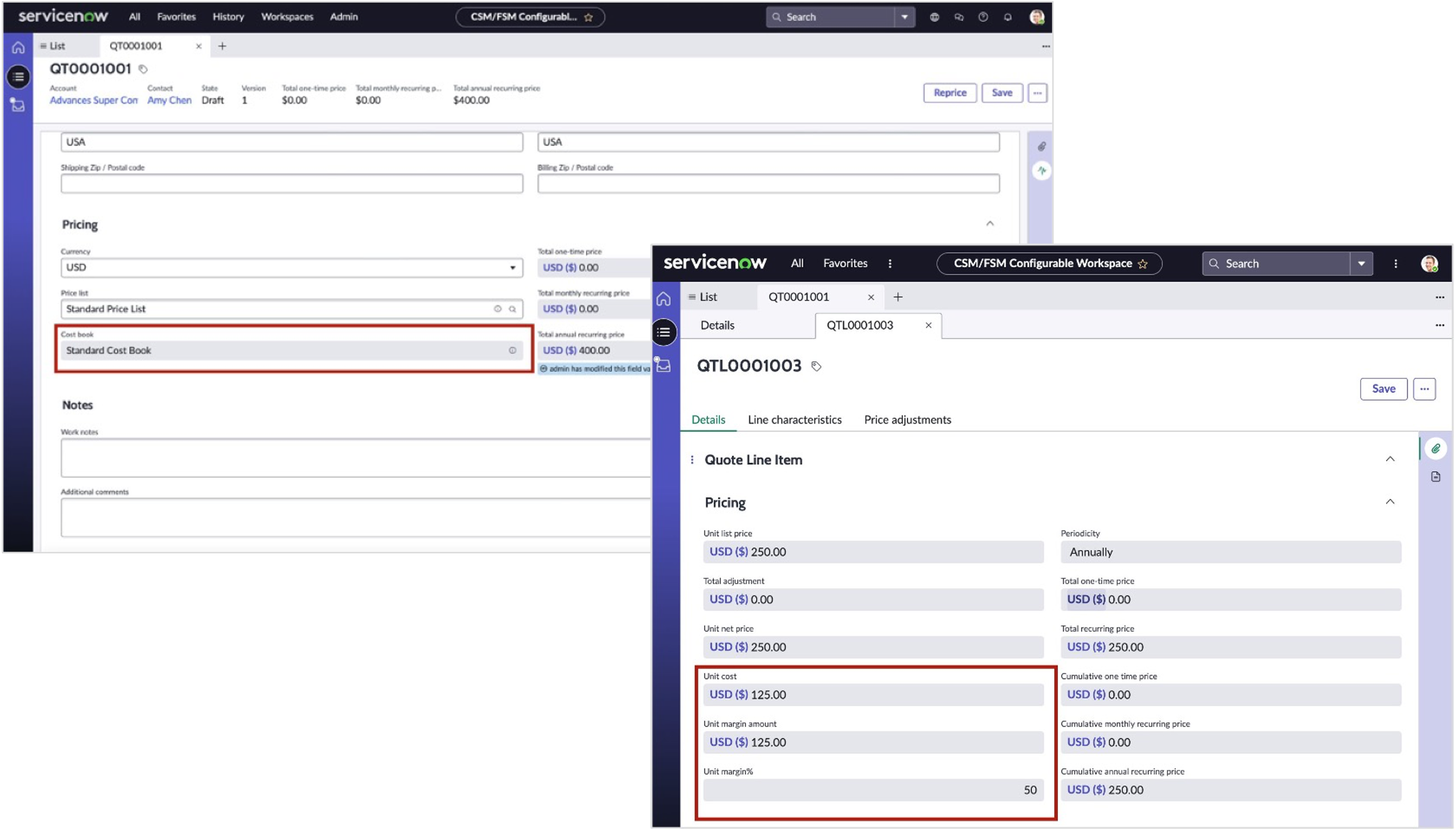Open the list icon in the back quote window sidebar
1456x829 pixels.
point(18,76)
